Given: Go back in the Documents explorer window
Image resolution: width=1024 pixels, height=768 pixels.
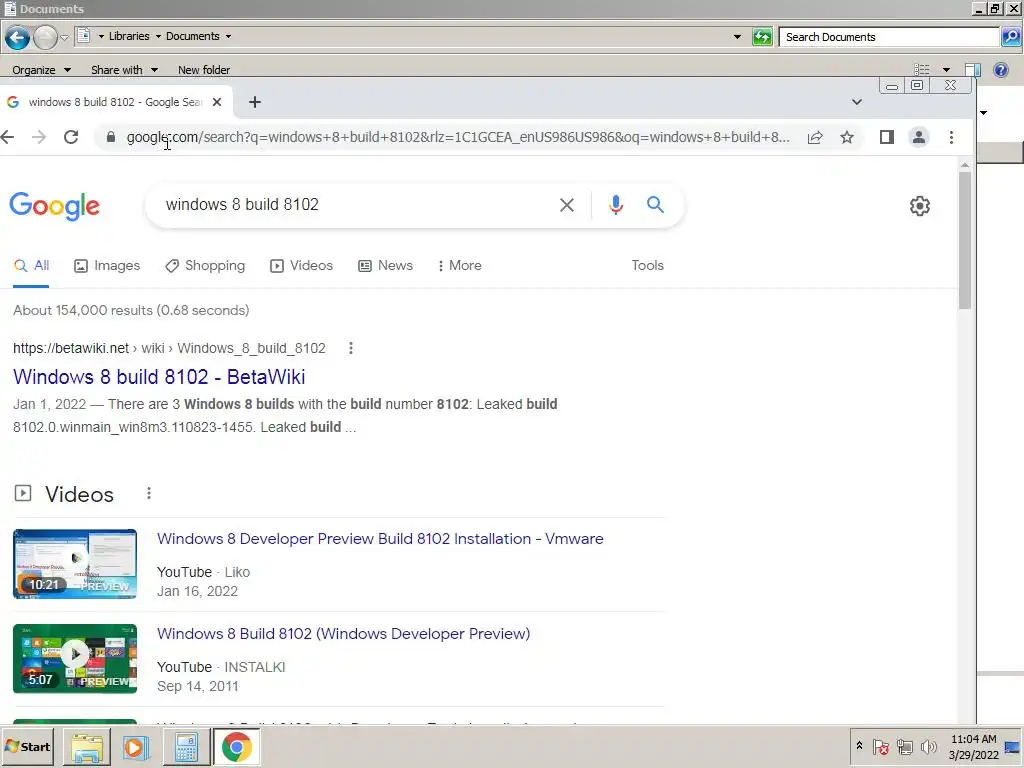Looking at the screenshot, I should point(18,37).
